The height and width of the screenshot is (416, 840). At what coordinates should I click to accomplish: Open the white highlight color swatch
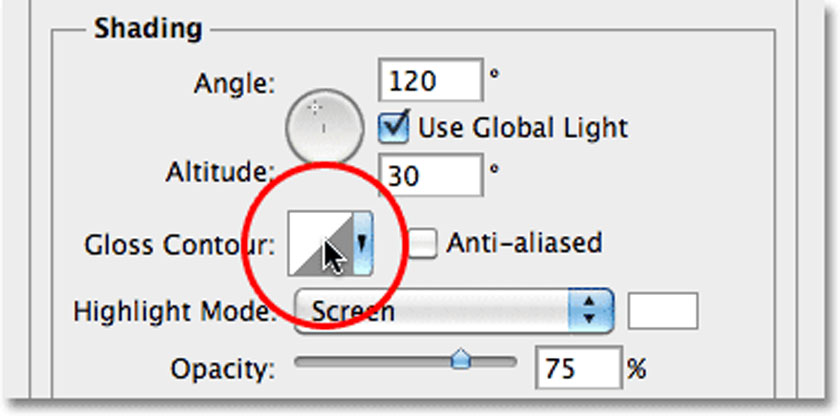[663, 311]
